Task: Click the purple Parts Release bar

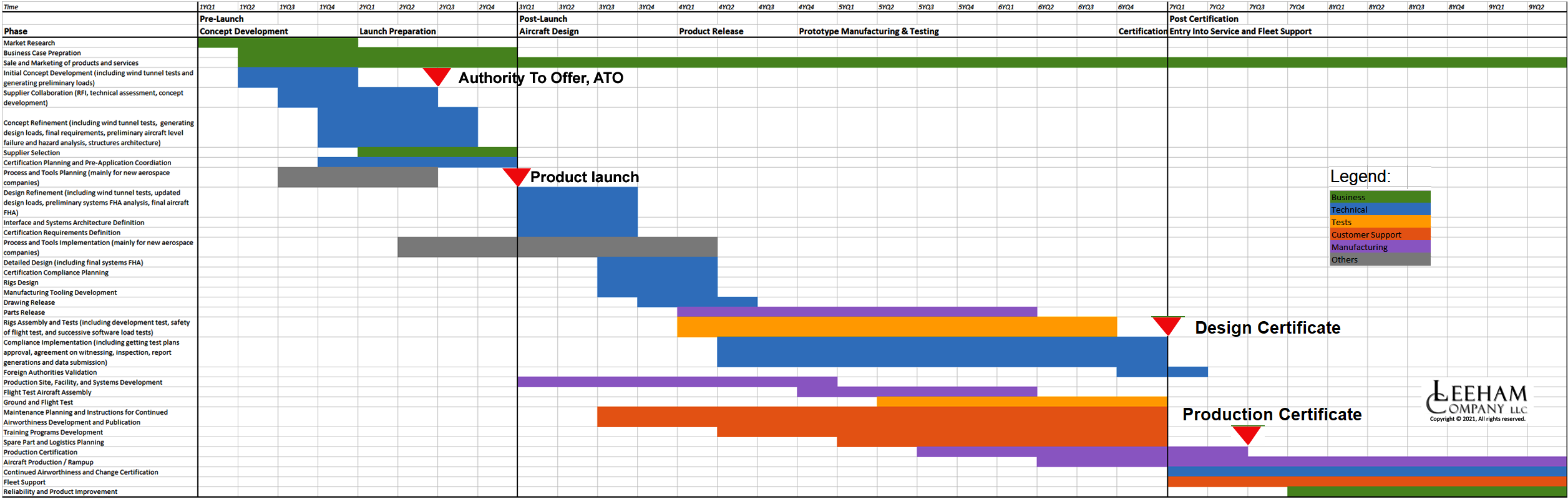Action: pos(857,312)
